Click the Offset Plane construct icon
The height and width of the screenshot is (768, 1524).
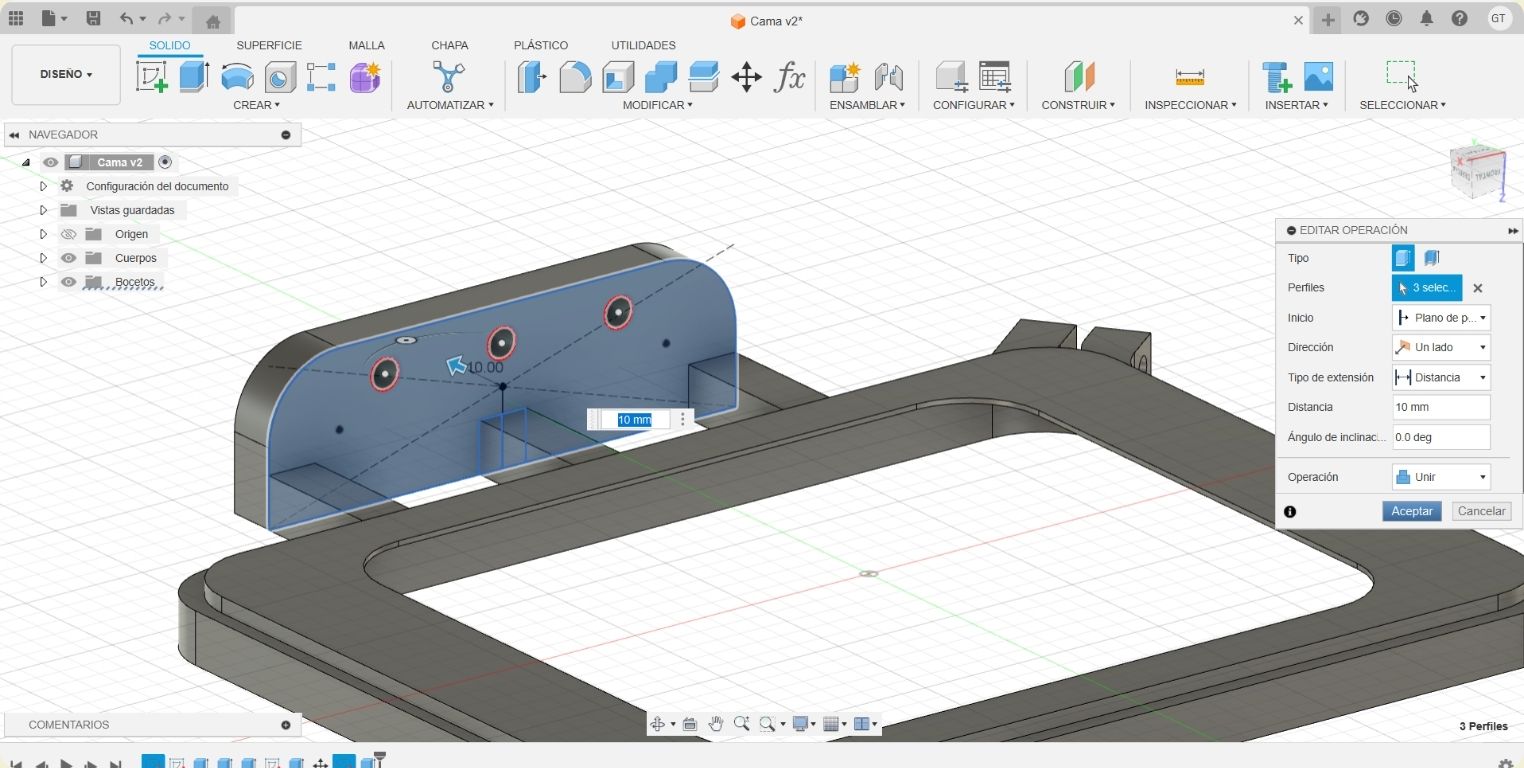coord(1079,77)
